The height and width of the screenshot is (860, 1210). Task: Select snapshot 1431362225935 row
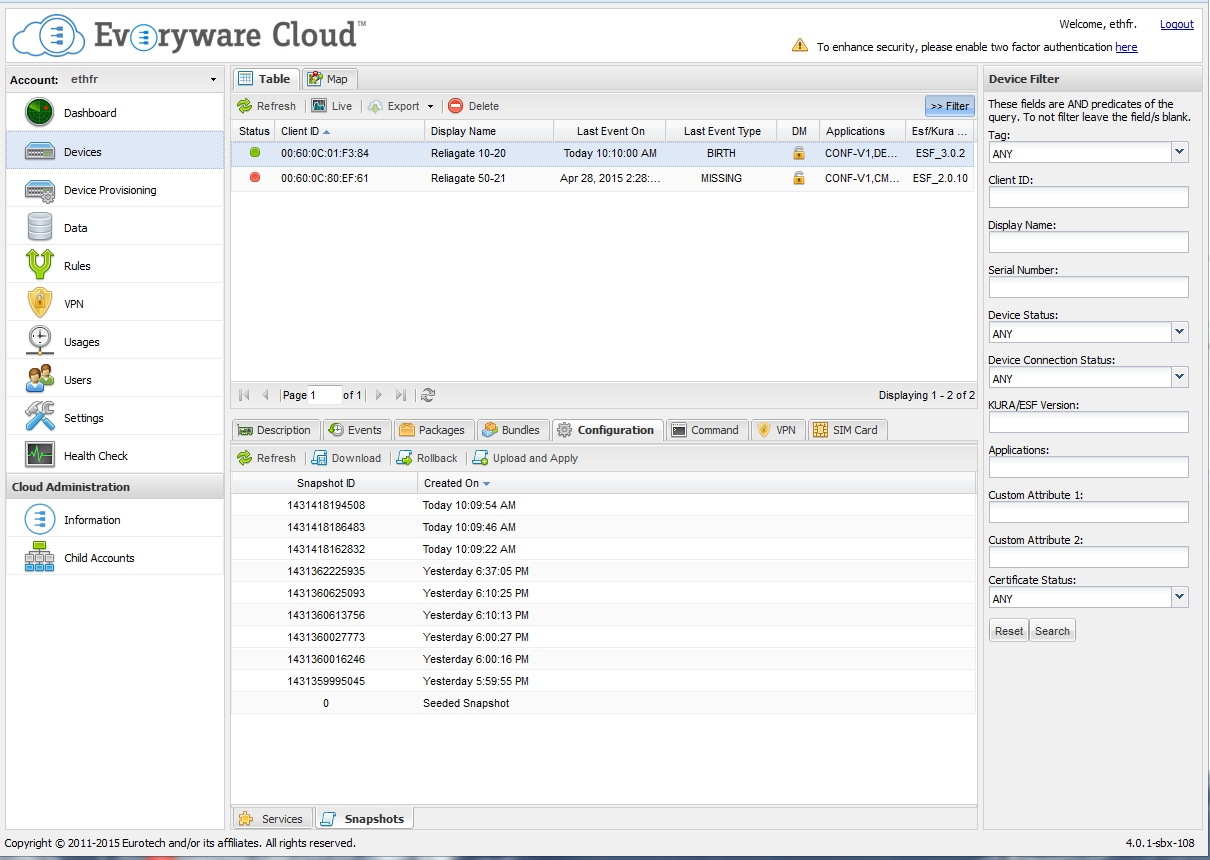(x=603, y=571)
